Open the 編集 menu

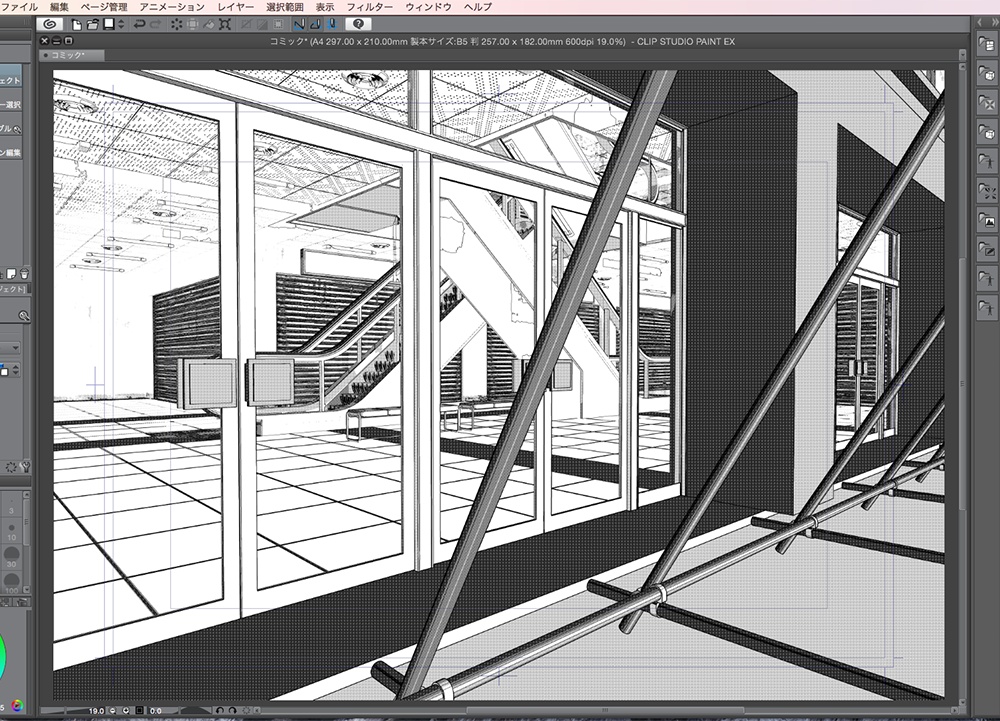pos(59,7)
